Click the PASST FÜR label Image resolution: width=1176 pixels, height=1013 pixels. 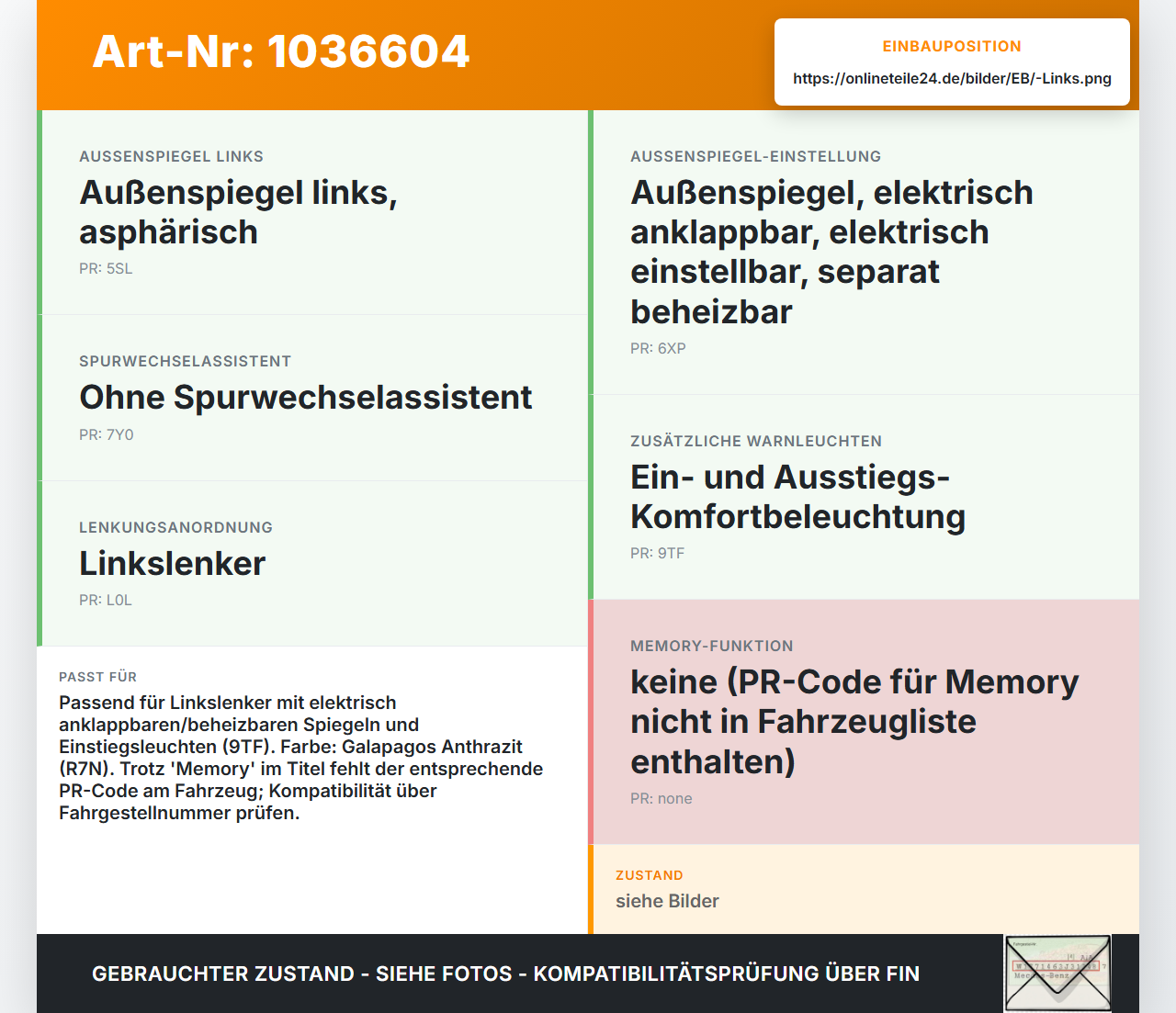point(97,677)
